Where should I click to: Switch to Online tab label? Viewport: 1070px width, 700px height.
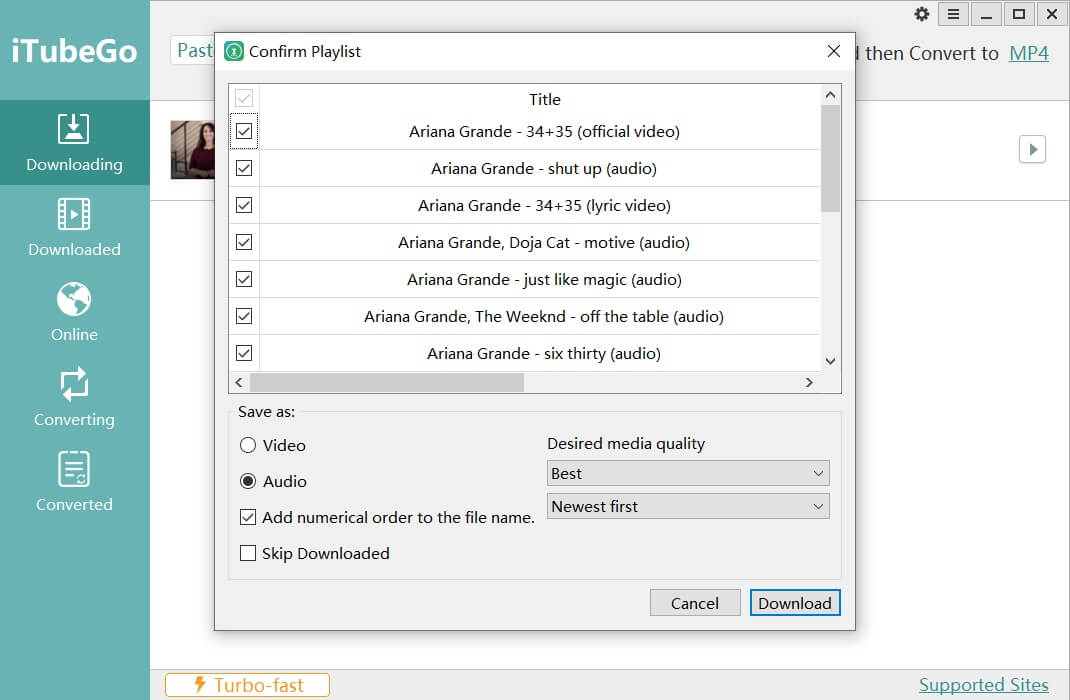coord(74,334)
